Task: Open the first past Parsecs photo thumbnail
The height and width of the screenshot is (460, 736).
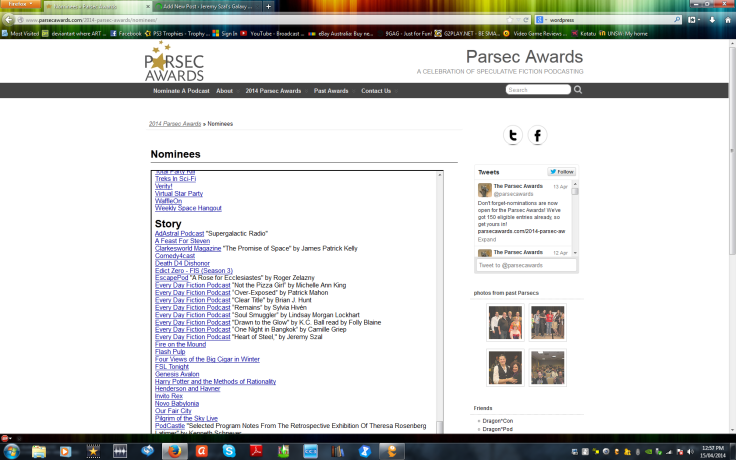Action: 505,322
